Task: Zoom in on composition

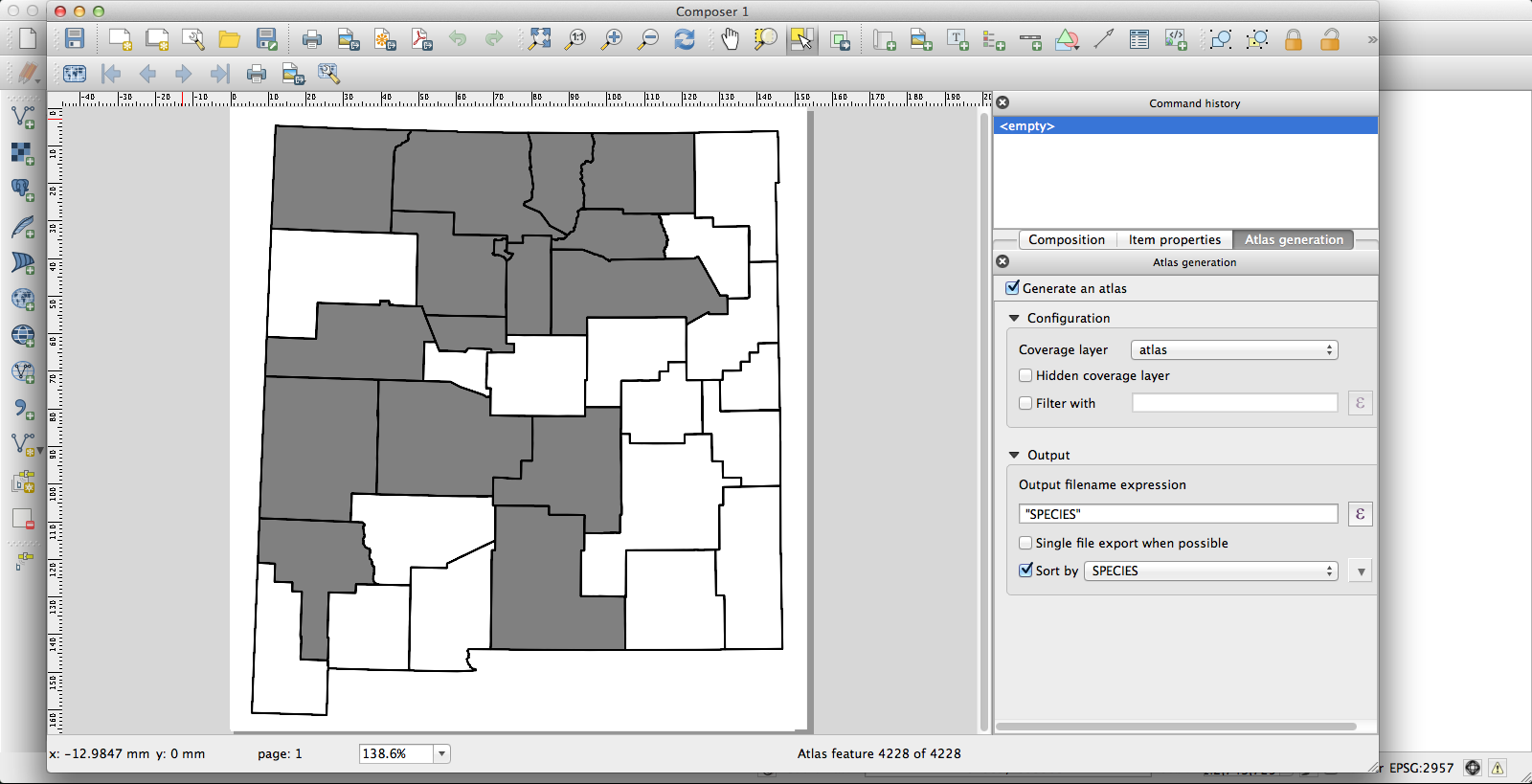Action: (x=612, y=39)
